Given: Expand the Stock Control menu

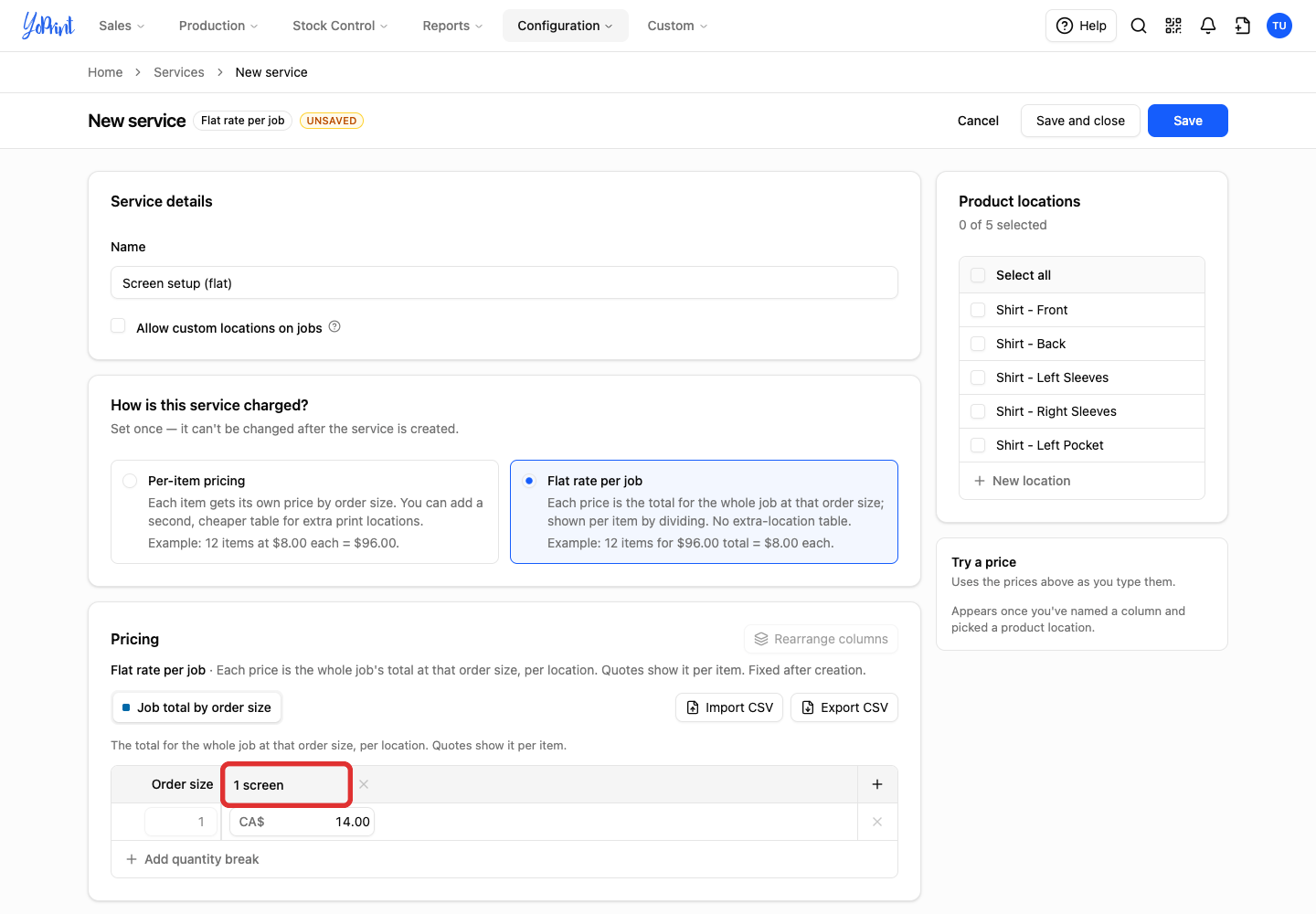Looking at the screenshot, I should (x=340, y=26).
